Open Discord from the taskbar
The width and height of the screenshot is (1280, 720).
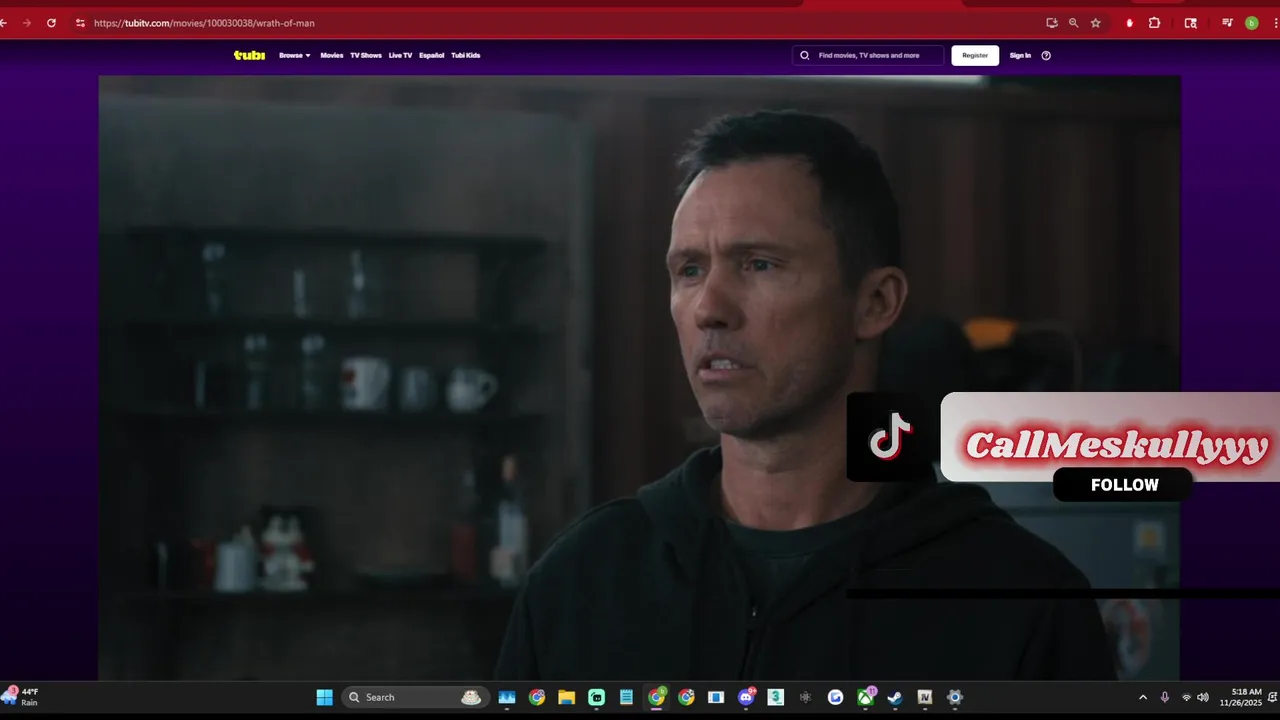tap(746, 697)
